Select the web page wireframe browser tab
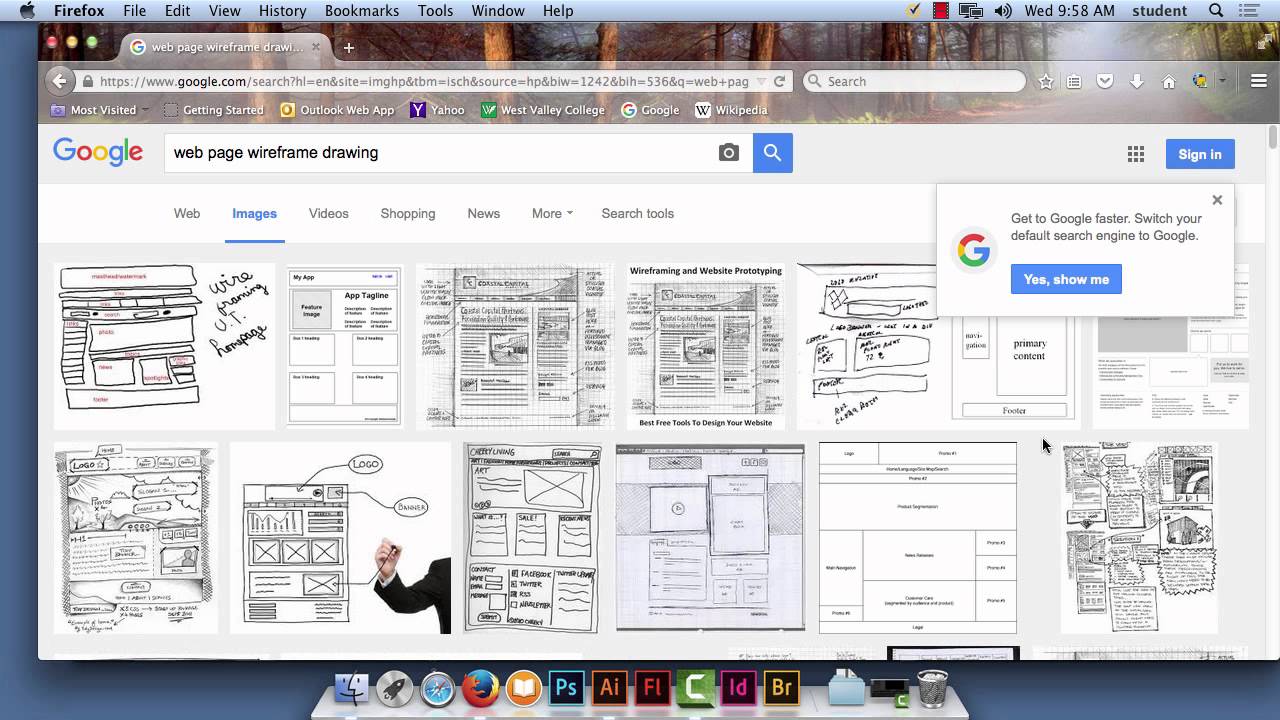Viewport: 1280px width, 720px height. [x=225, y=47]
